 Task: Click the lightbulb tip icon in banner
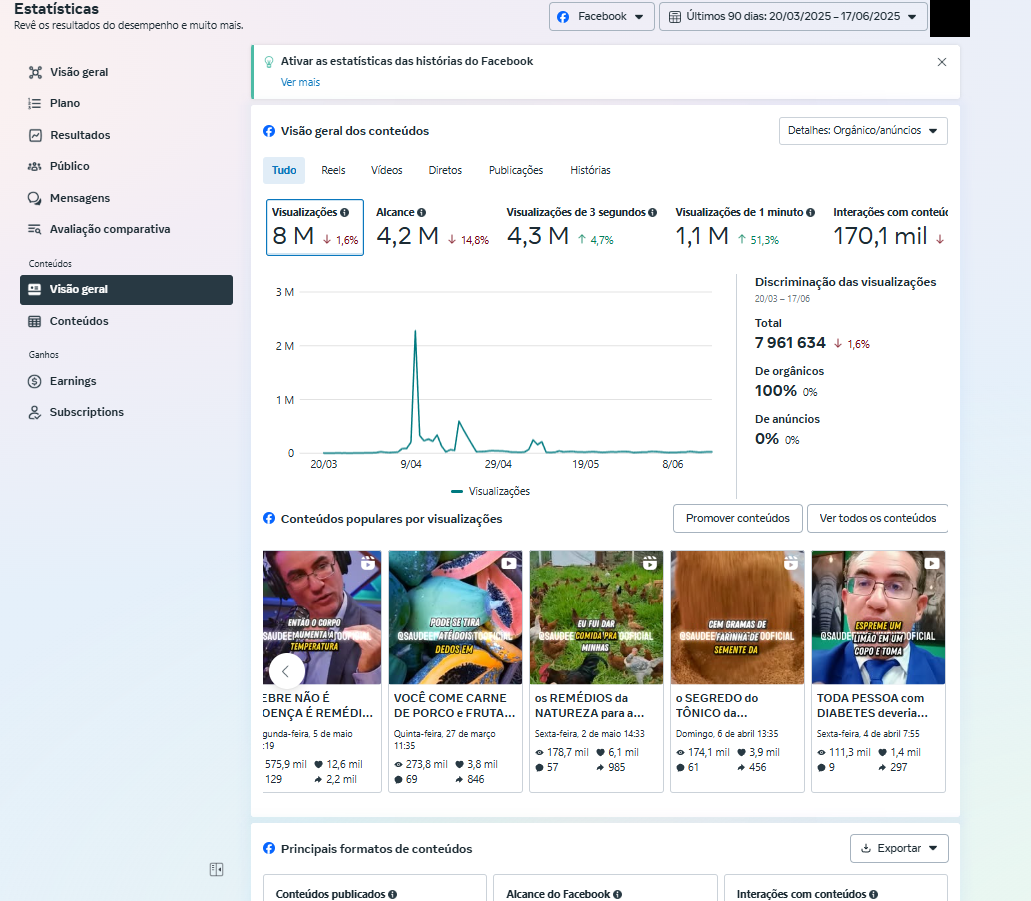(x=269, y=62)
